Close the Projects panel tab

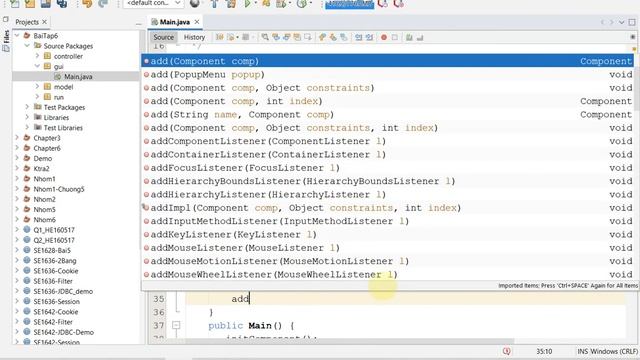44,22
